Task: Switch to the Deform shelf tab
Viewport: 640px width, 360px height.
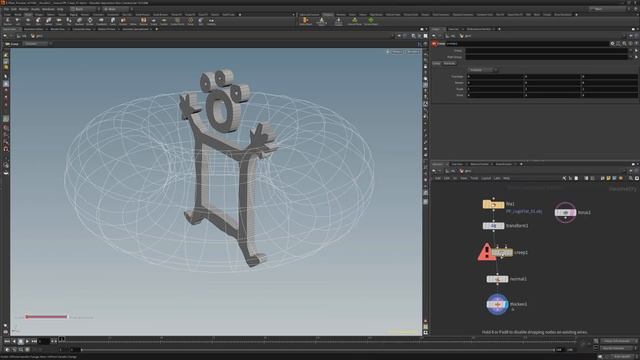Action: coord(51,15)
